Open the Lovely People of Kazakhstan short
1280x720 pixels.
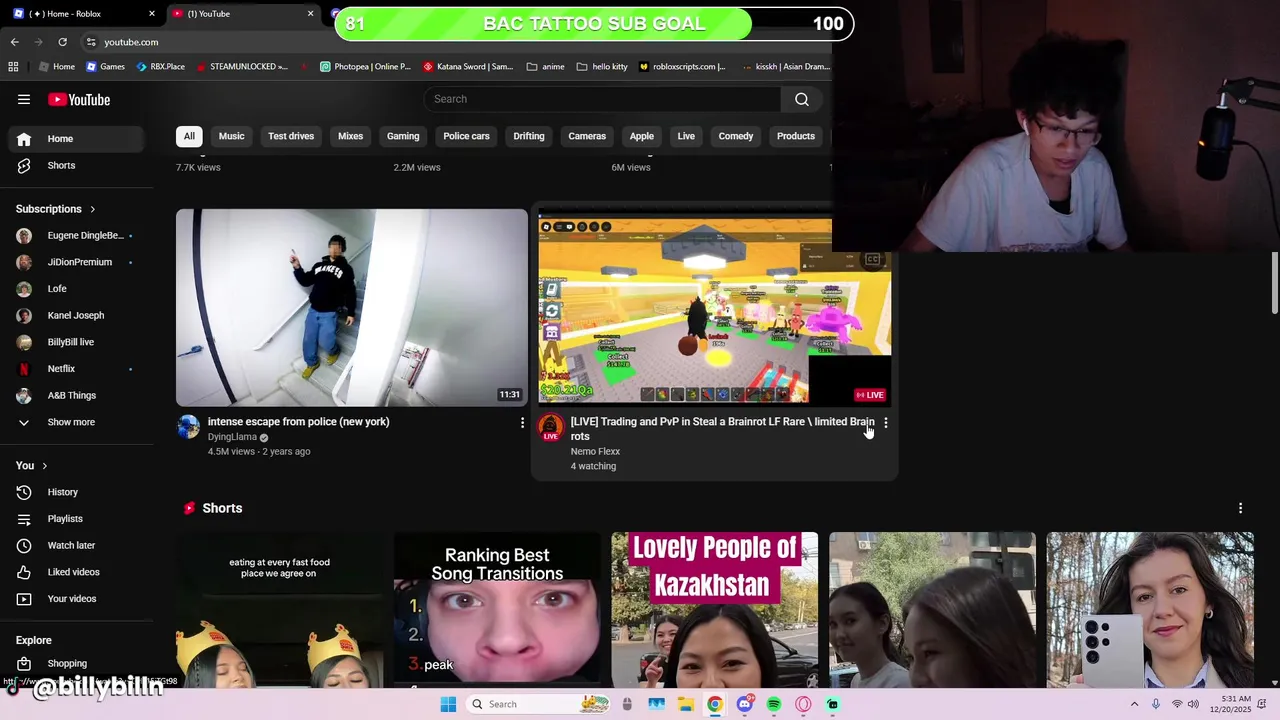click(714, 609)
